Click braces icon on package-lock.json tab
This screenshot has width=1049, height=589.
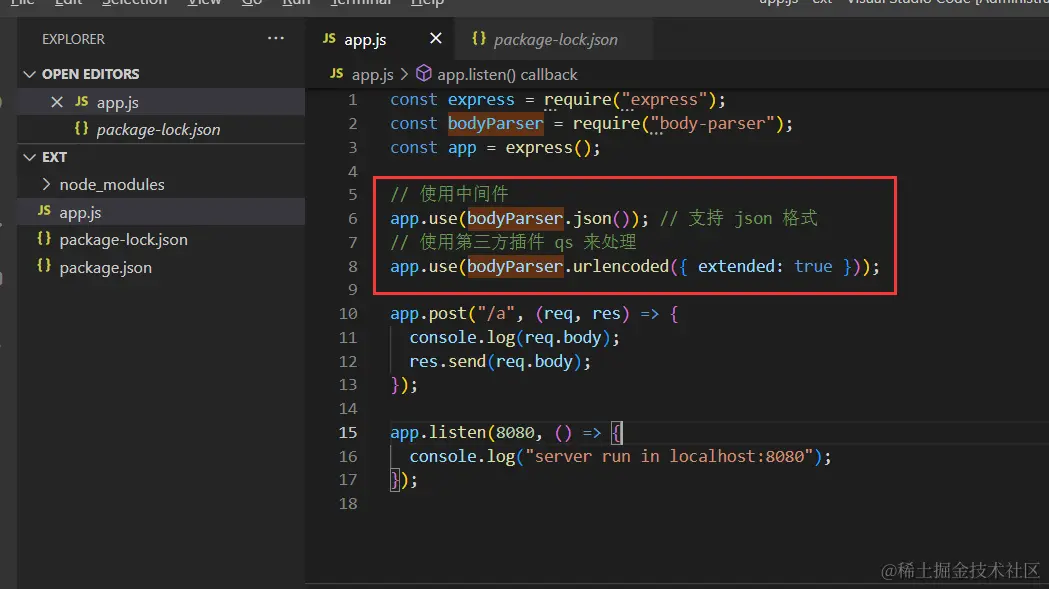click(x=478, y=39)
